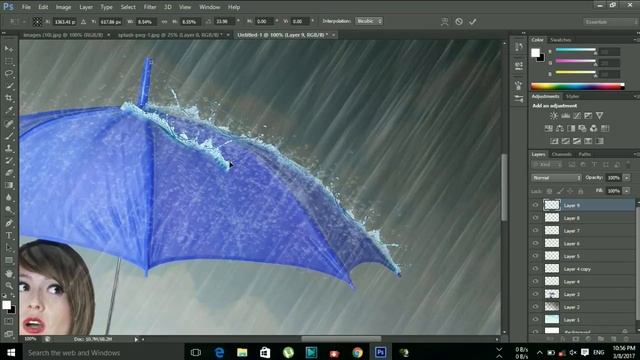Cancel the transform in options bar
Screen dimensions: 640x360
tap(459, 22)
